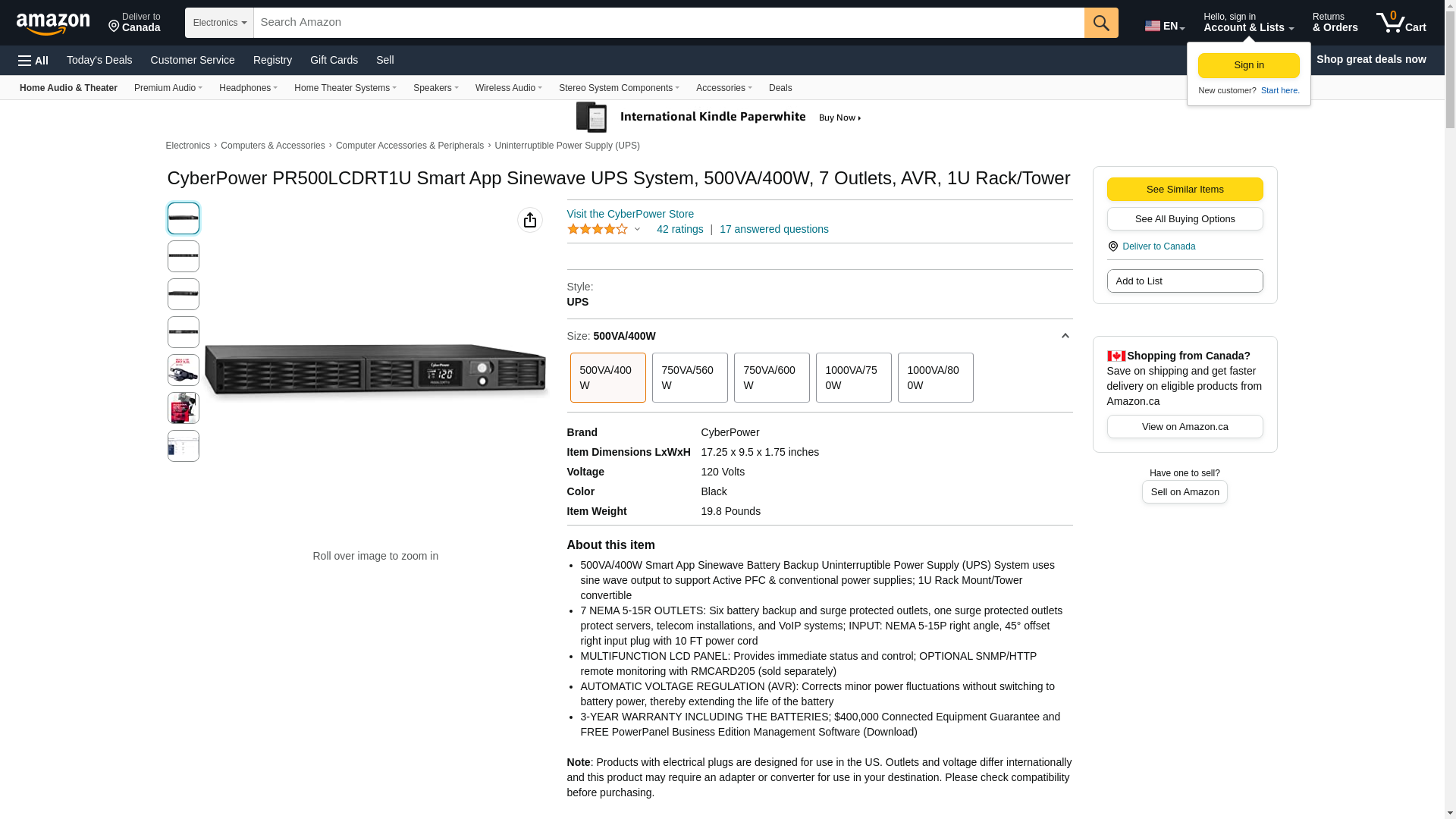This screenshot has width=1456, height=819.
Task: Select the 1000VA/800W size option
Action: pos(935,378)
